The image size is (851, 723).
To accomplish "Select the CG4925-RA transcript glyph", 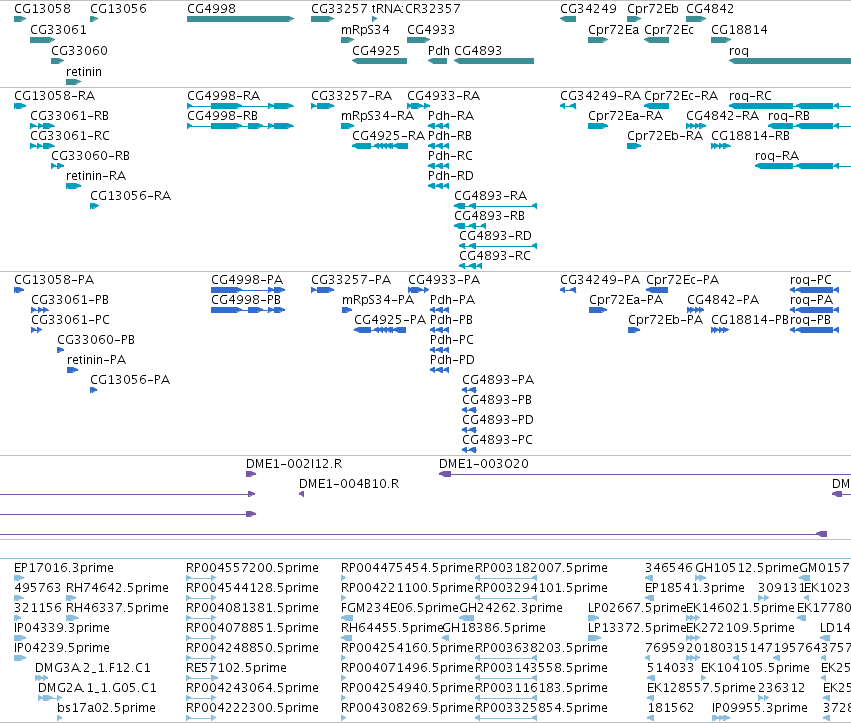I will click(380, 146).
